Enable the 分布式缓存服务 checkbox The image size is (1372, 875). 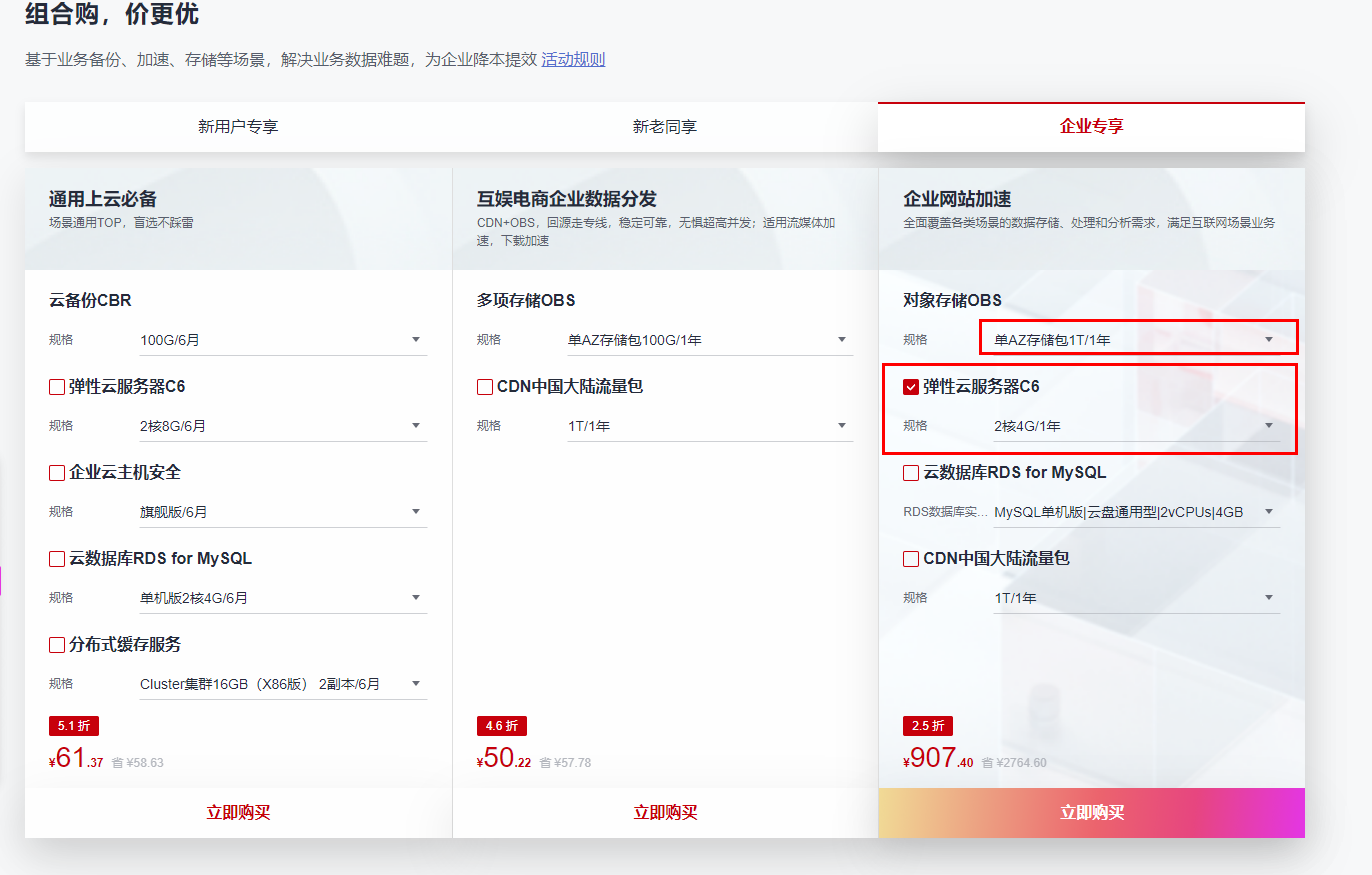[x=57, y=645]
